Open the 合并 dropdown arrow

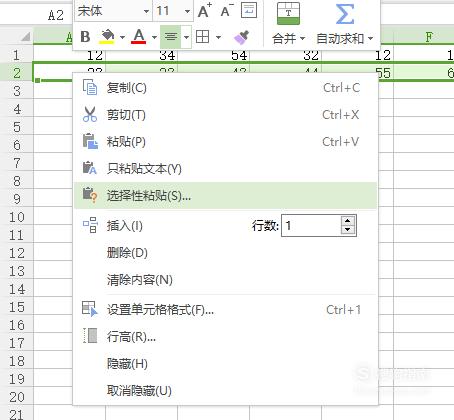click(302, 39)
